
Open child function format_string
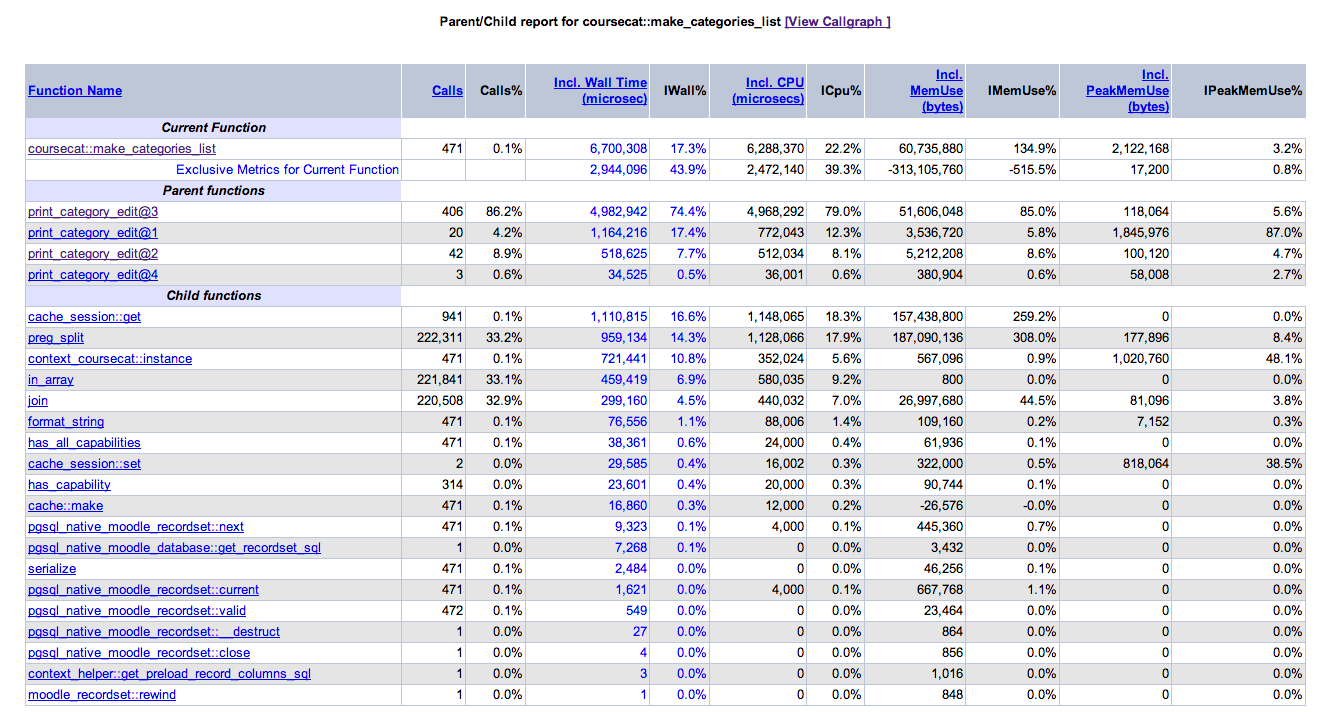click(66, 421)
